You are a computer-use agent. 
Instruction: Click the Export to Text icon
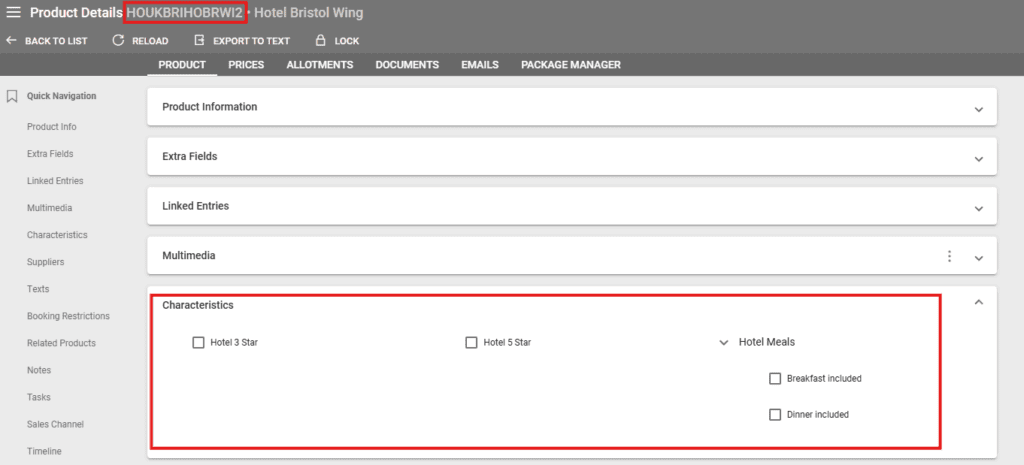199,41
